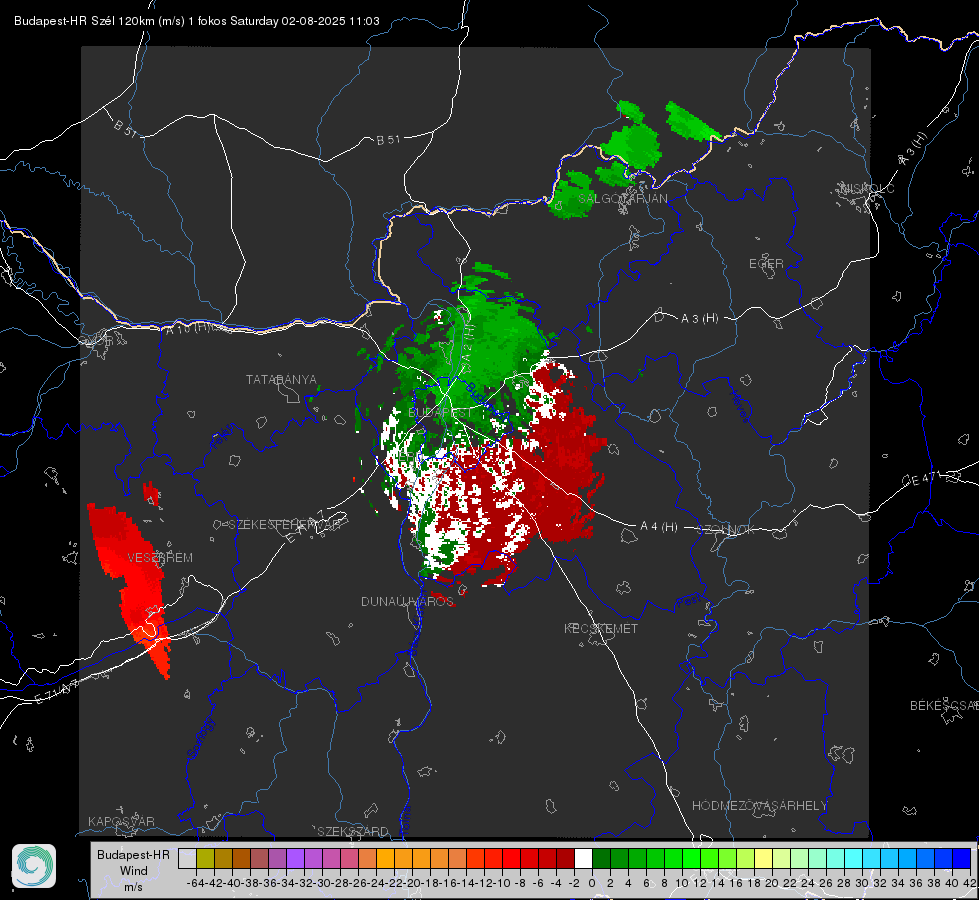Select the purple swatch between -34 and -32
This screenshot has height=900, width=979.
tap(295, 858)
